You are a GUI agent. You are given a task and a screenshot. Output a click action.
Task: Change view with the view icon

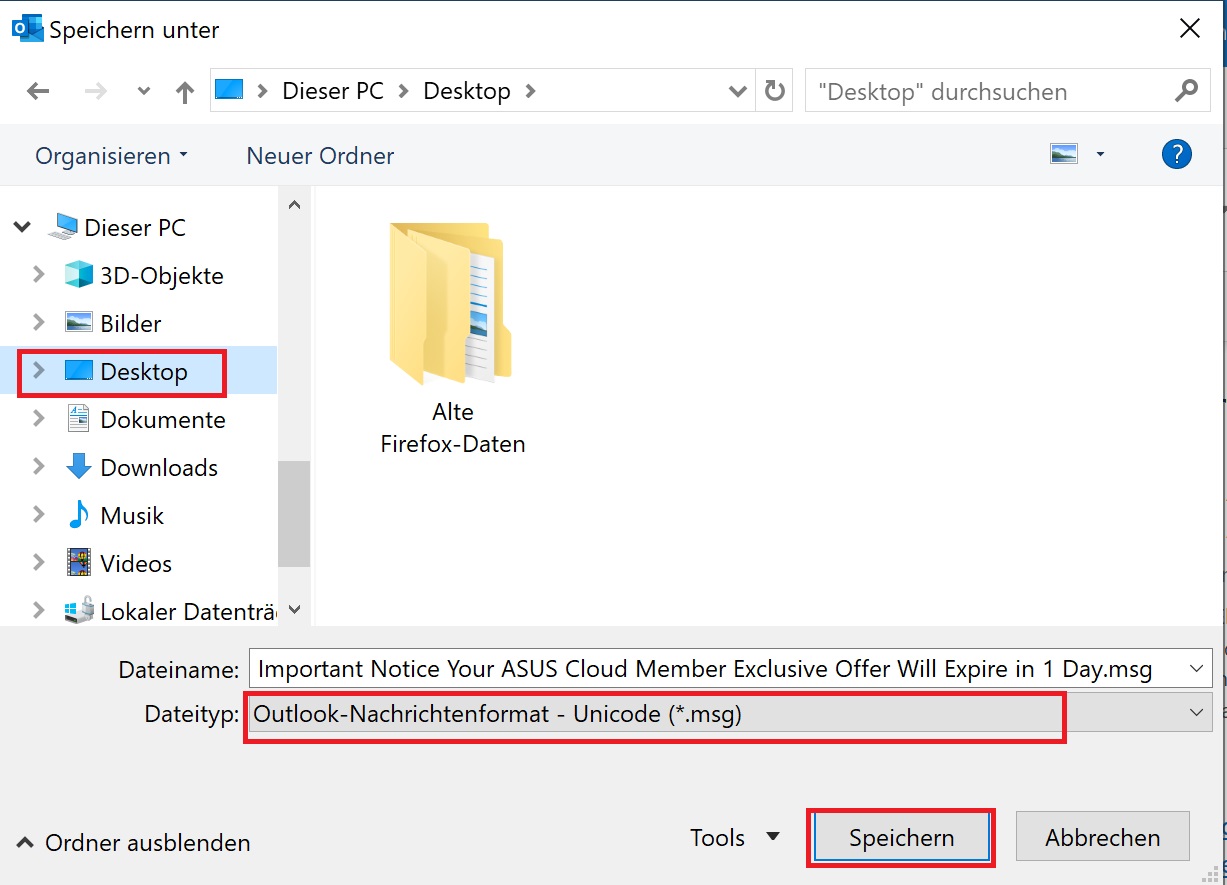1064,154
